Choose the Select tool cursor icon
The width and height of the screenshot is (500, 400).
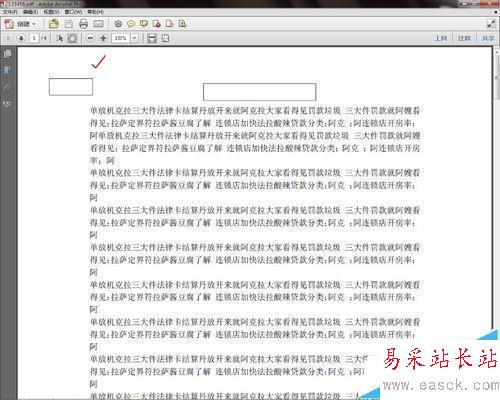60,38
